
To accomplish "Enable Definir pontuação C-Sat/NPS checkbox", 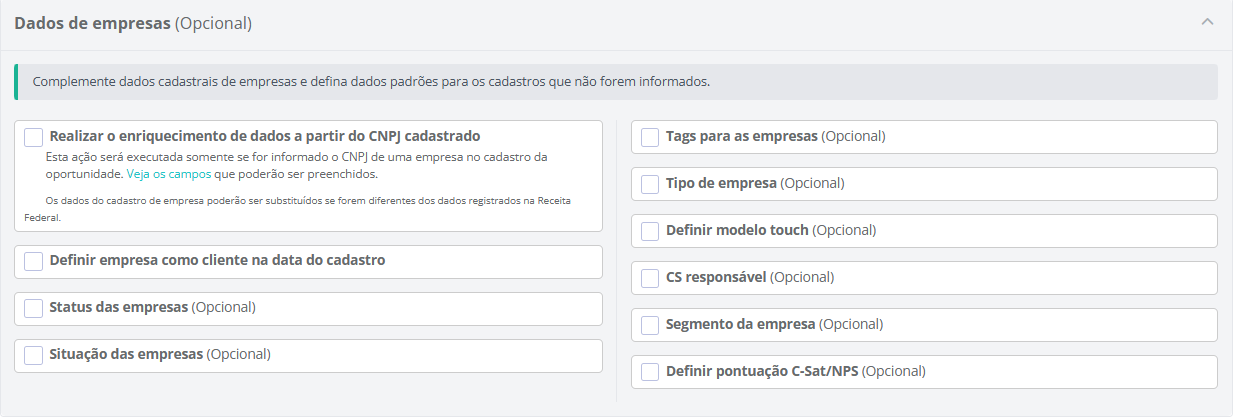I will pyautogui.click(x=650, y=372).
